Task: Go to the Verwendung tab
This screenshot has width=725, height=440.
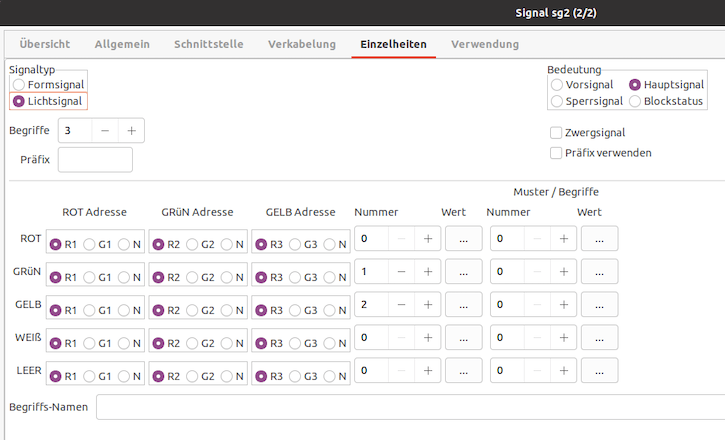Action: [x=484, y=44]
